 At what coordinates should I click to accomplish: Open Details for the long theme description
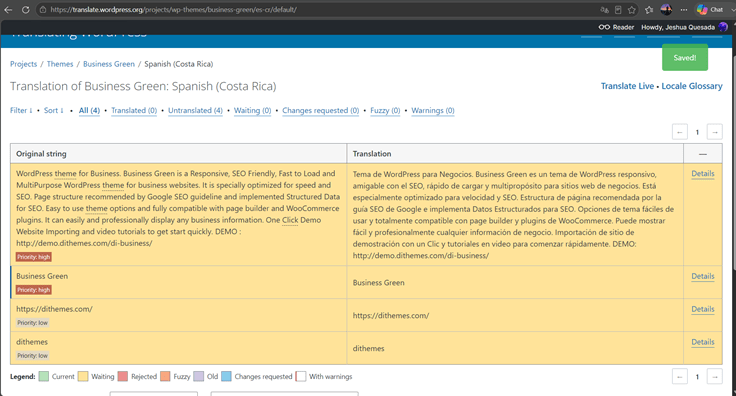(x=703, y=174)
